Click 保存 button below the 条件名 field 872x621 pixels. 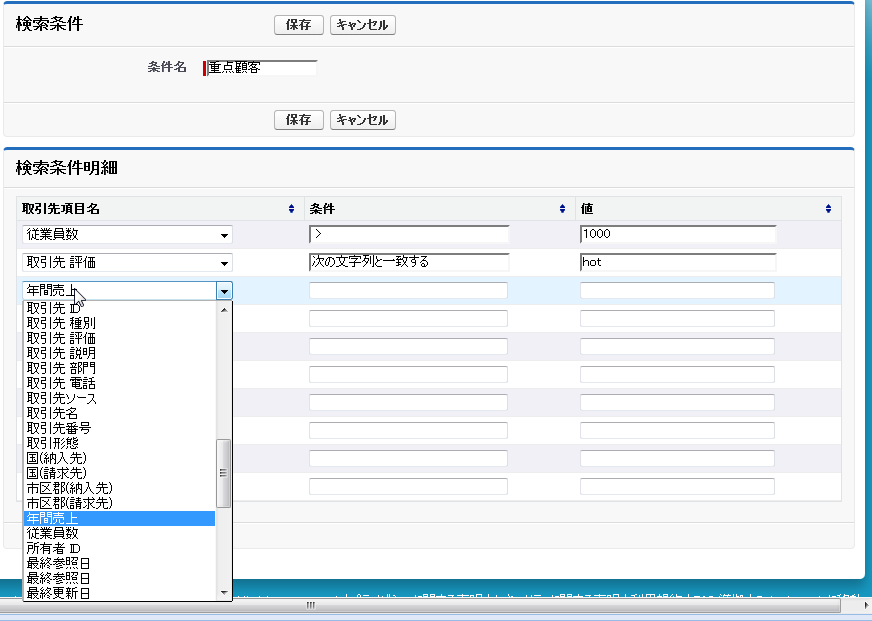click(299, 120)
